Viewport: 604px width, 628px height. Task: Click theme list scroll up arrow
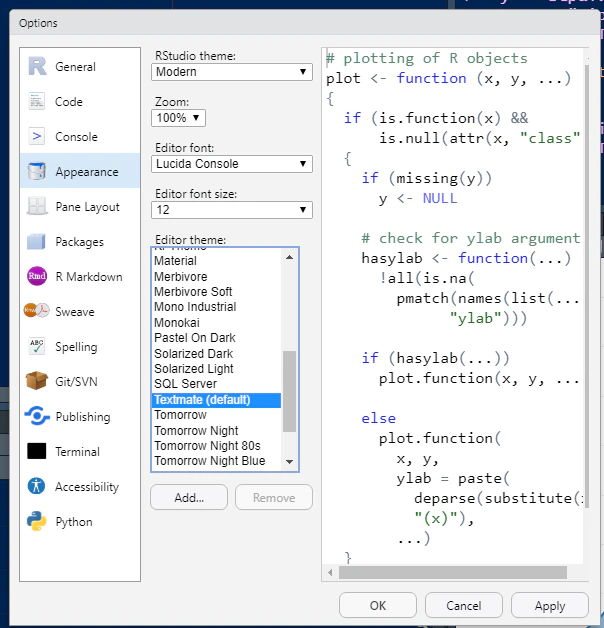(290, 258)
